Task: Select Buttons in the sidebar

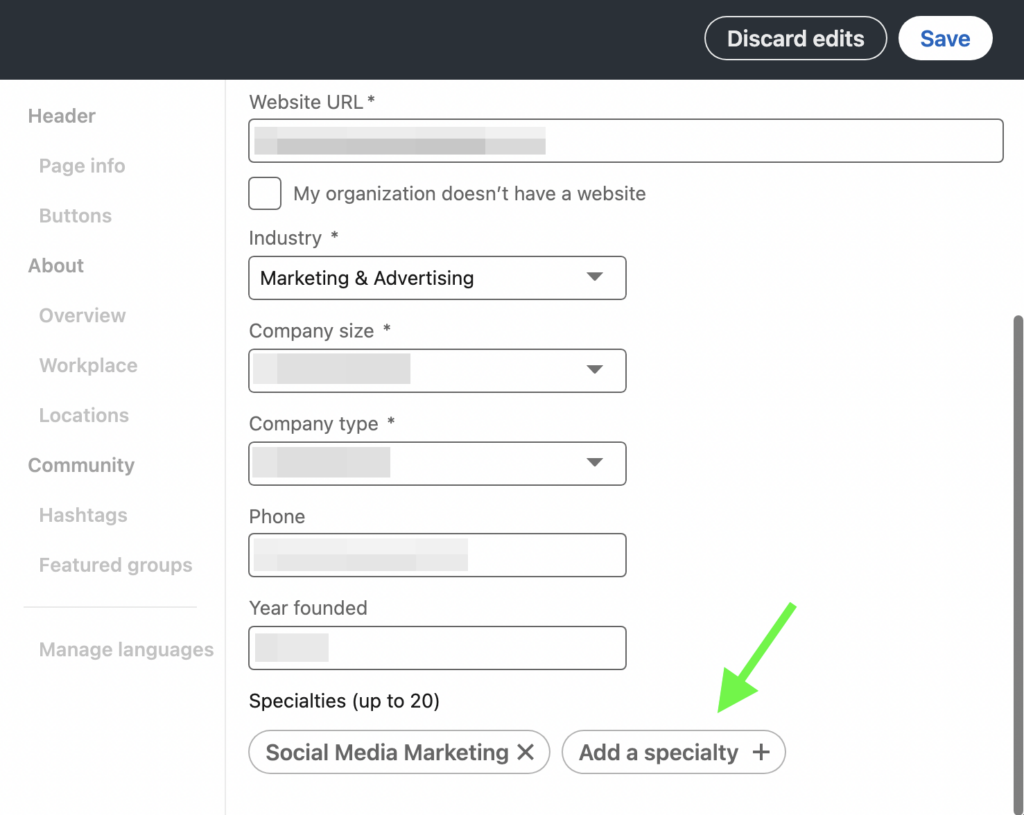Action: click(x=75, y=216)
